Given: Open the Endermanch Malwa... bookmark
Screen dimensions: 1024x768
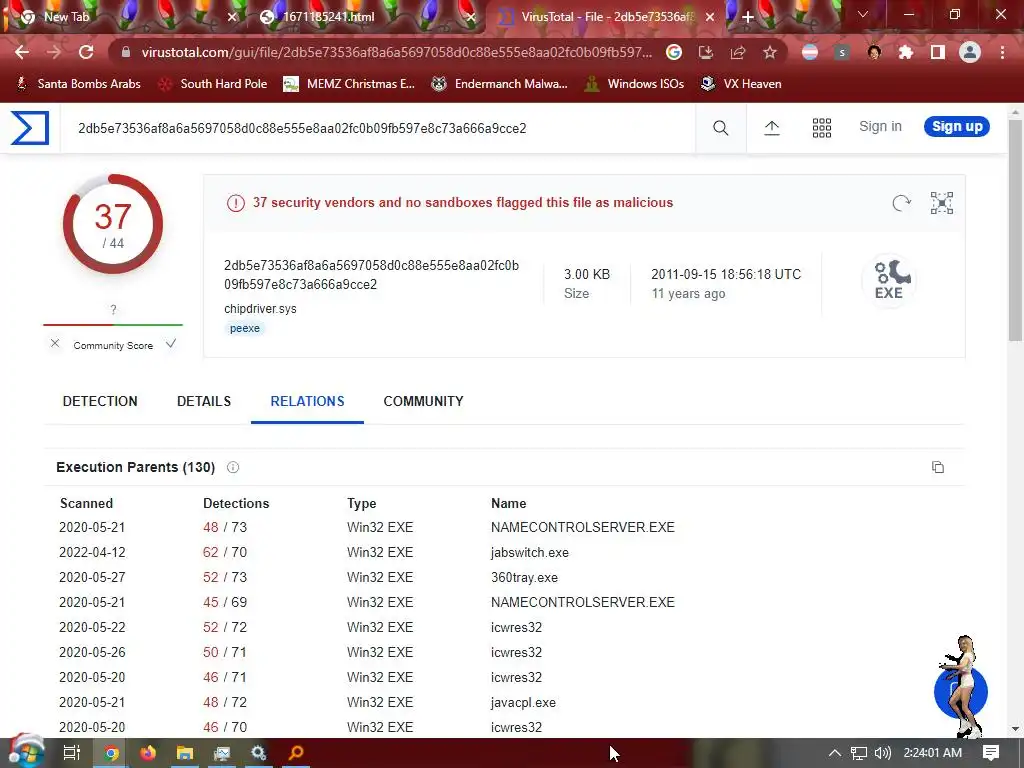Looking at the screenshot, I should pos(500,84).
